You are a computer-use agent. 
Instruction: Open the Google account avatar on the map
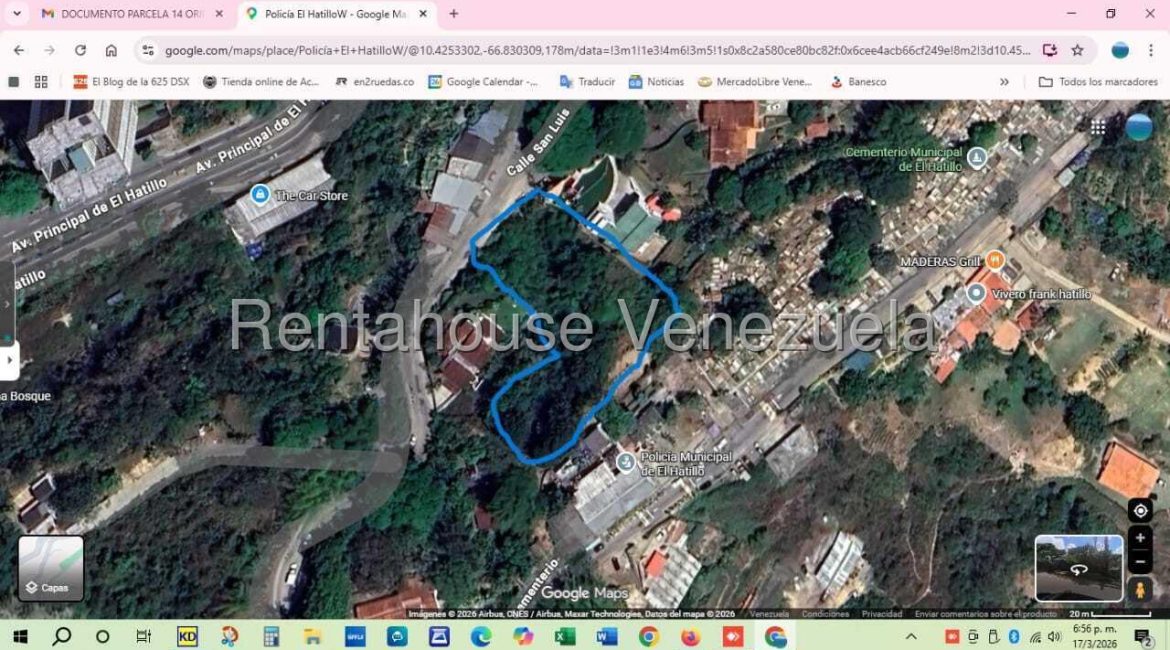click(x=1139, y=128)
